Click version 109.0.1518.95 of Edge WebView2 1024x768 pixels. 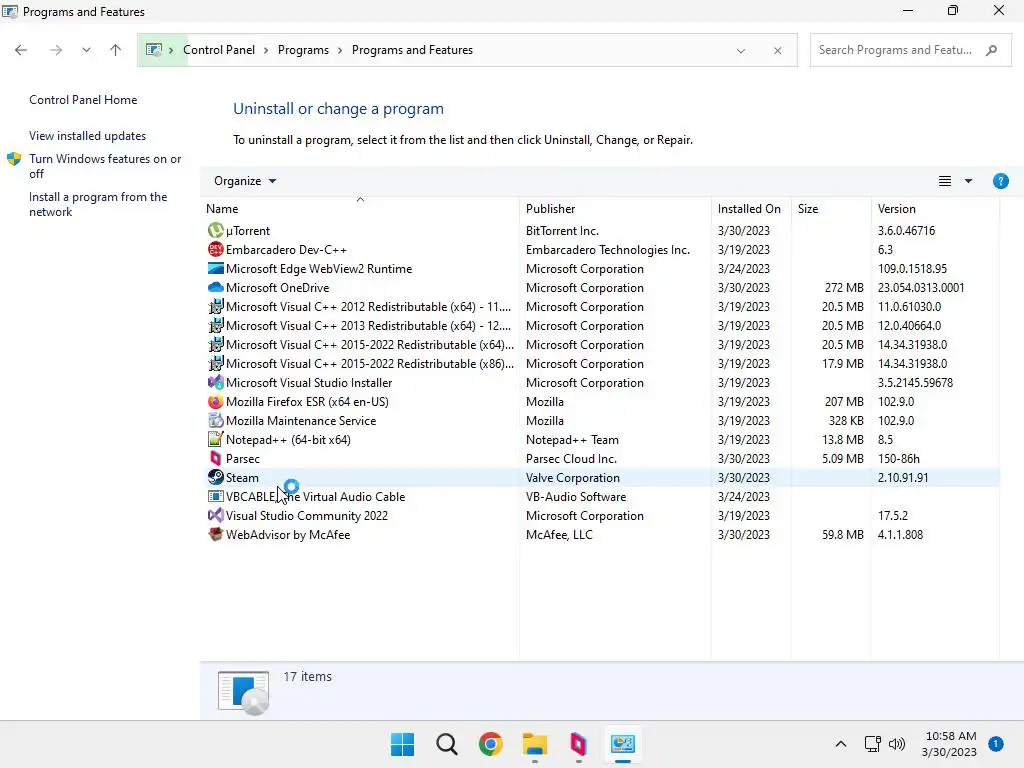point(912,268)
